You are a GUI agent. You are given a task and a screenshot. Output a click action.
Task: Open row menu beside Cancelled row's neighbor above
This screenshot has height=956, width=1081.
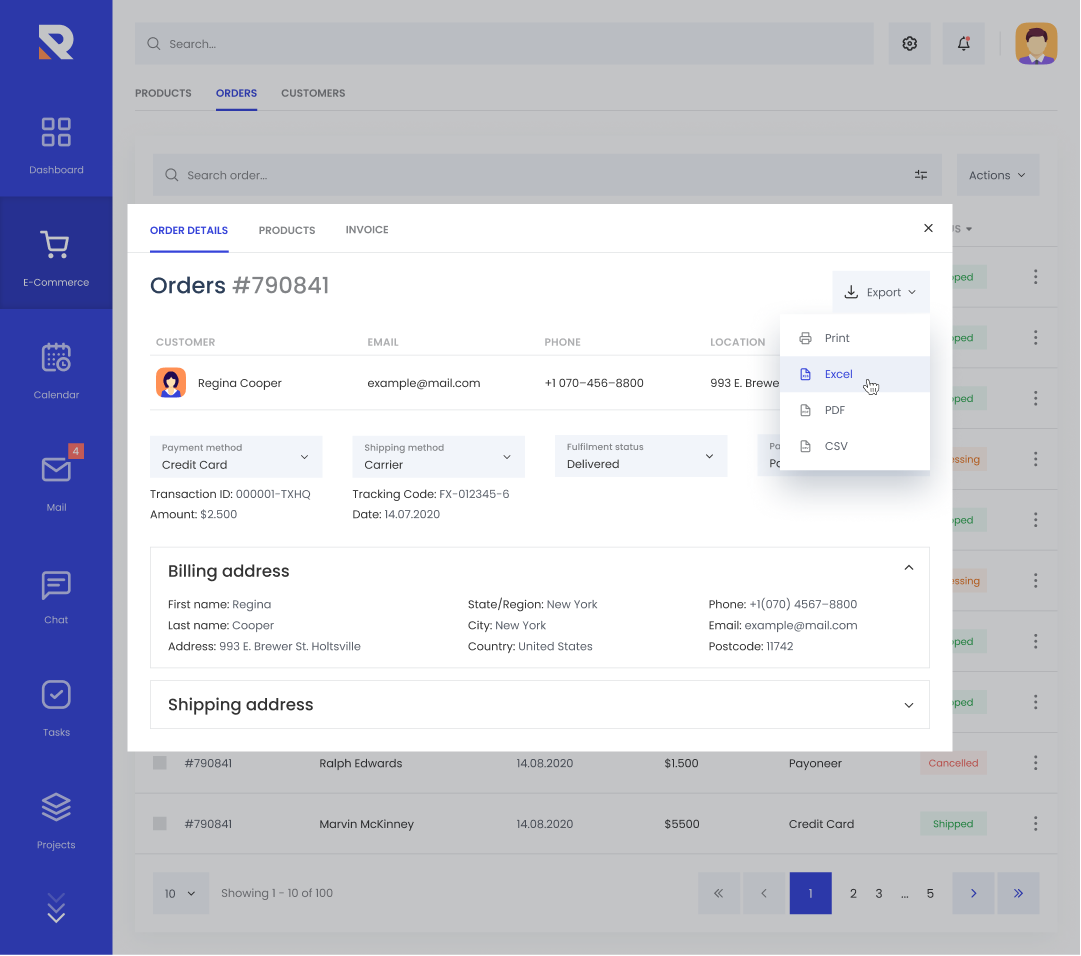[x=1035, y=702]
